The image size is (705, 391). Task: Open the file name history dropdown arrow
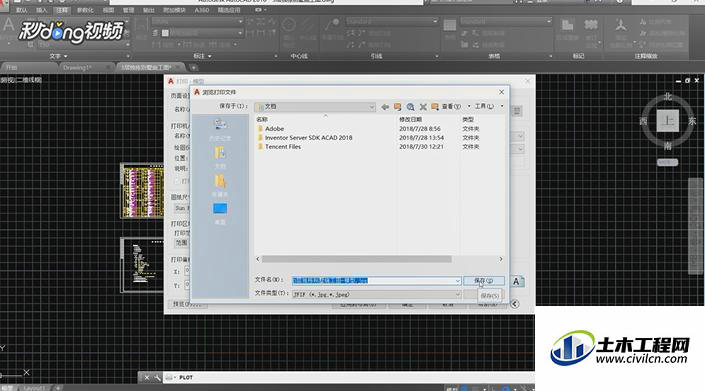(457, 281)
